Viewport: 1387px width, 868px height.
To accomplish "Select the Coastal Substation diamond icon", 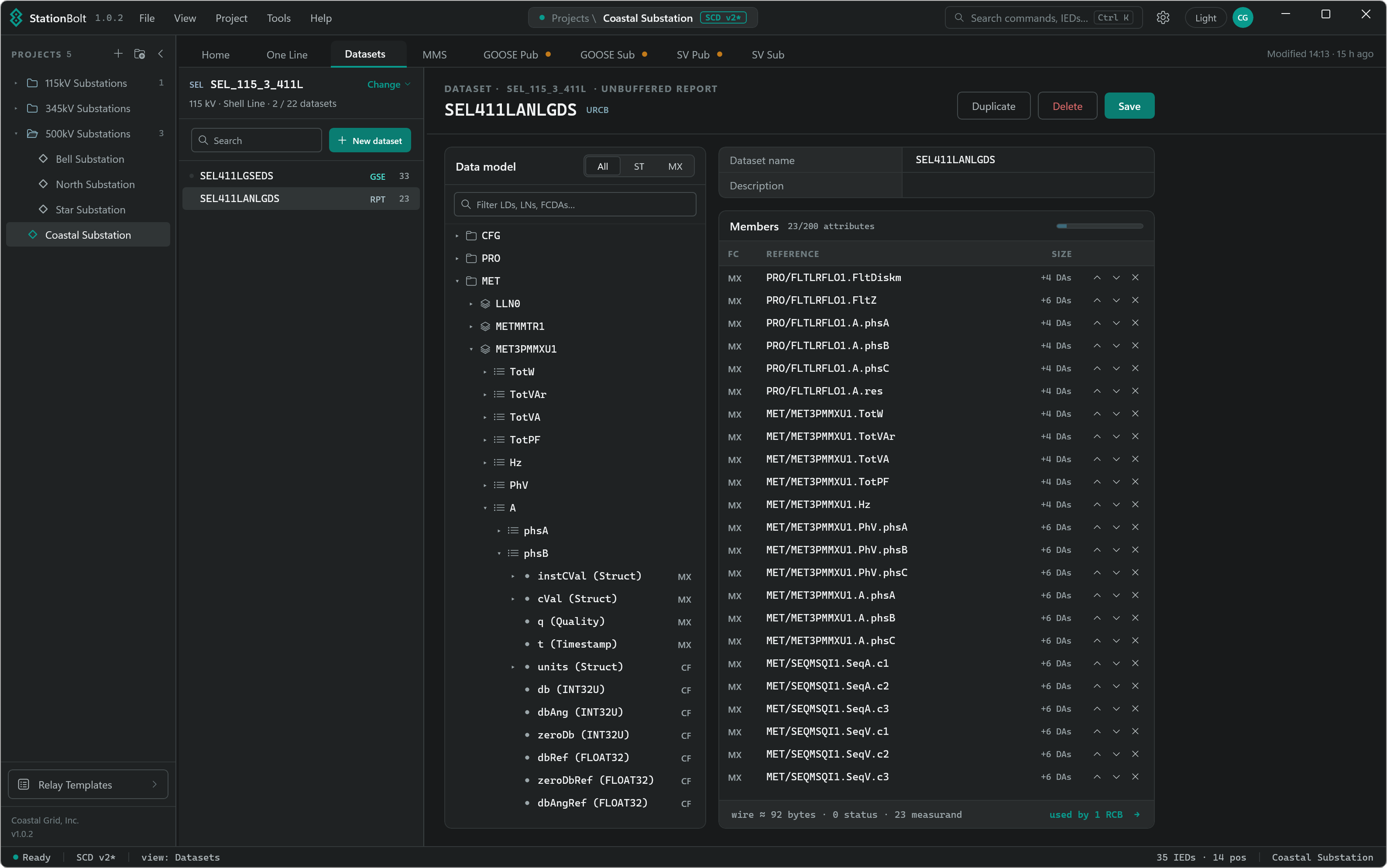I will (x=33, y=235).
